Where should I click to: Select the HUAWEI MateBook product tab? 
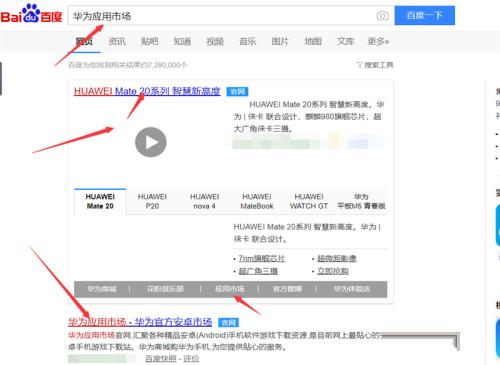(257, 201)
